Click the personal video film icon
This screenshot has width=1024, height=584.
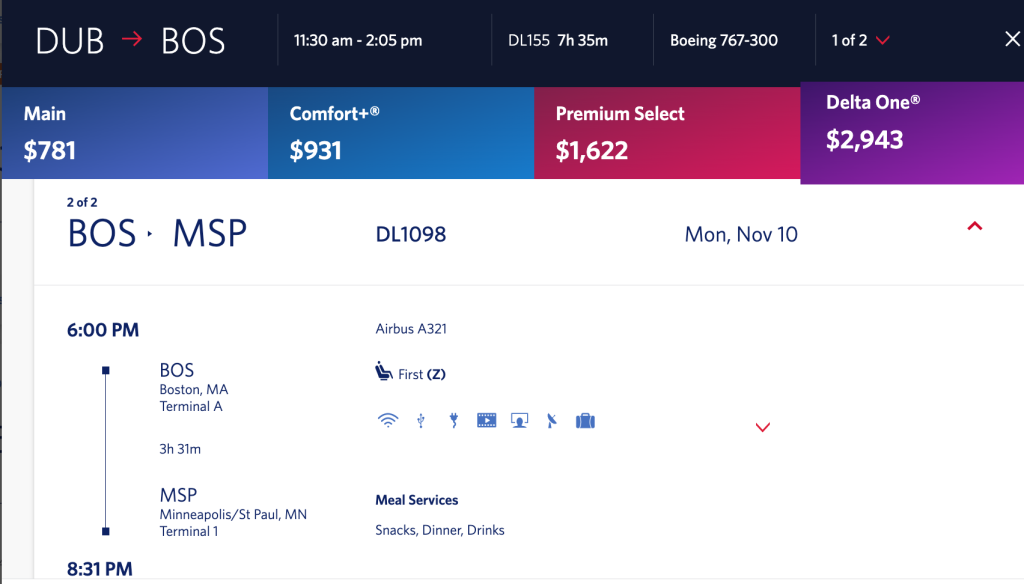(x=487, y=420)
